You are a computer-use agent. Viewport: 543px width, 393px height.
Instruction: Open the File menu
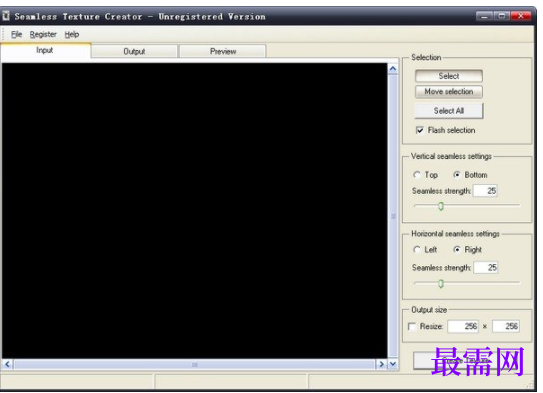(x=16, y=34)
